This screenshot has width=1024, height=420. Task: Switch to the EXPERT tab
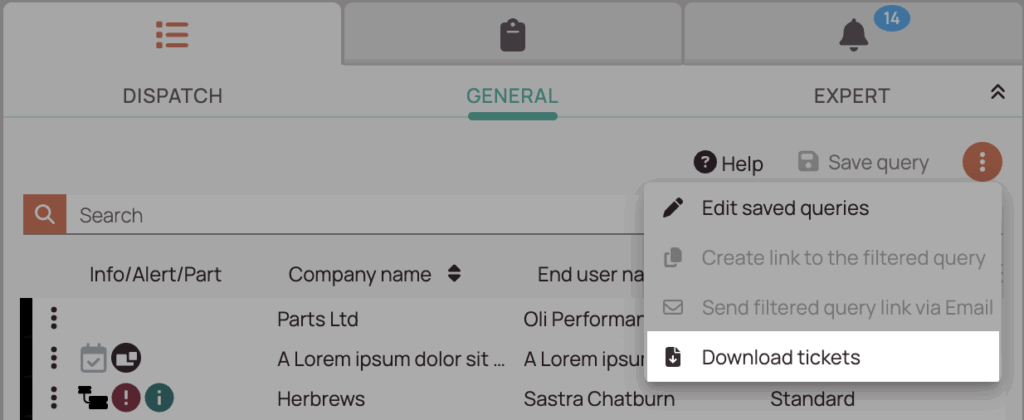point(852,96)
